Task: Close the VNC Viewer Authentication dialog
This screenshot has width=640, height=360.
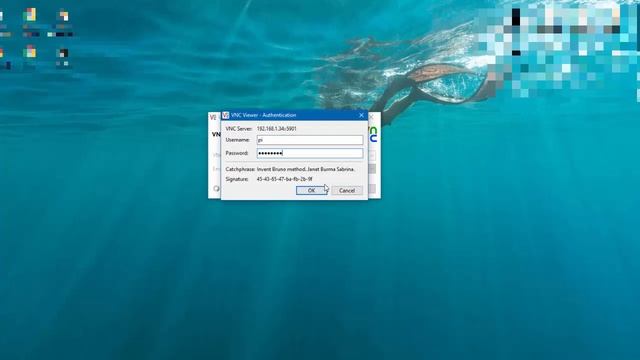Action: coord(361,115)
